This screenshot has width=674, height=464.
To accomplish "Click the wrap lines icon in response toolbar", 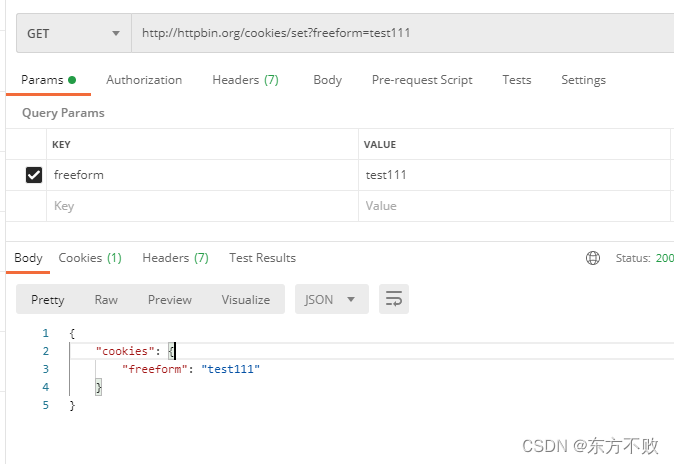I will 394,299.
